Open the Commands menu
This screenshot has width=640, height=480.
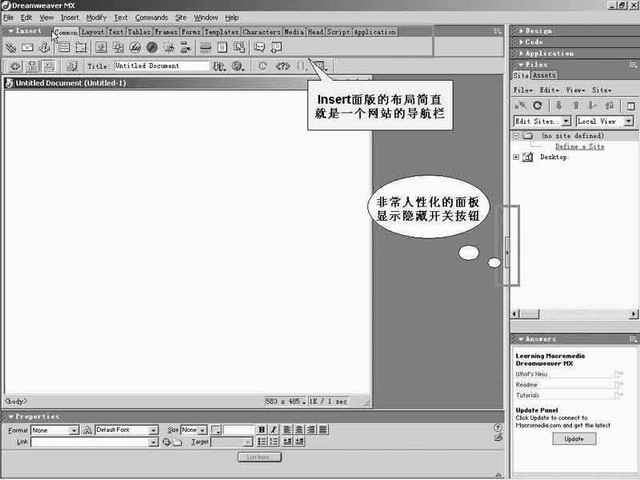pyautogui.click(x=151, y=18)
